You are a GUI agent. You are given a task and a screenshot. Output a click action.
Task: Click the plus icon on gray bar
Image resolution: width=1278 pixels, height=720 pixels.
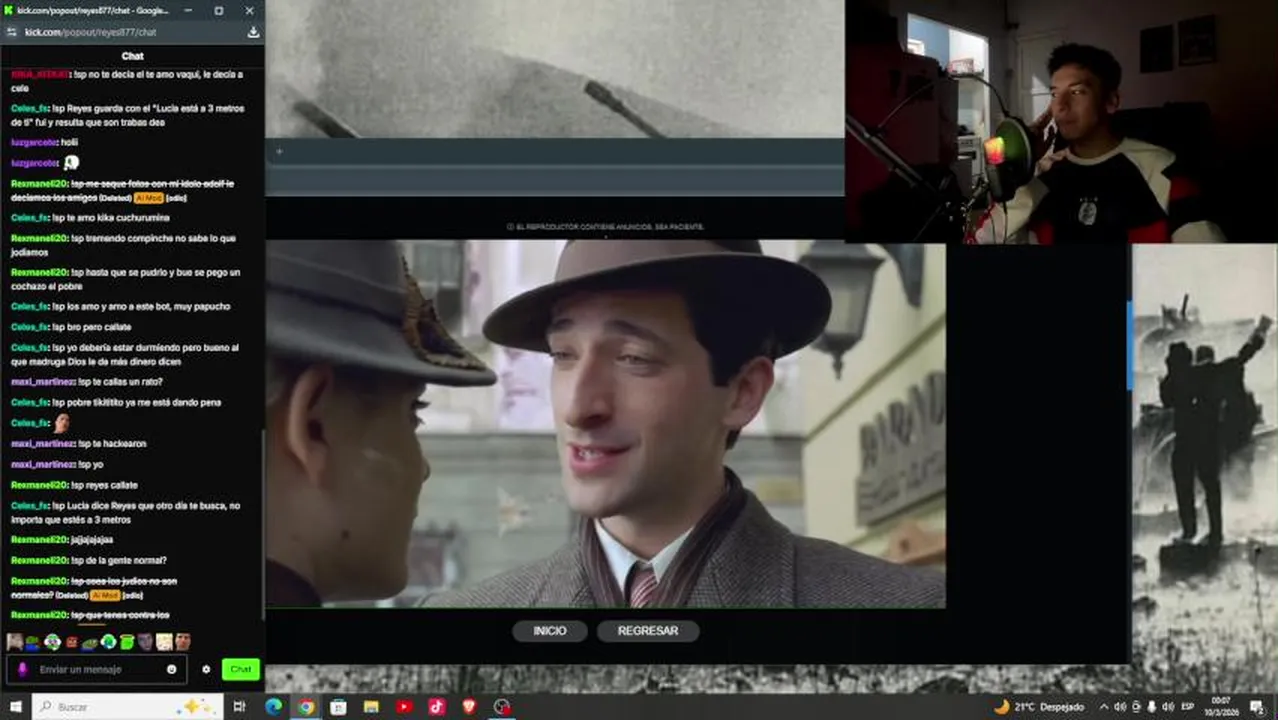click(x=279, y=152)
